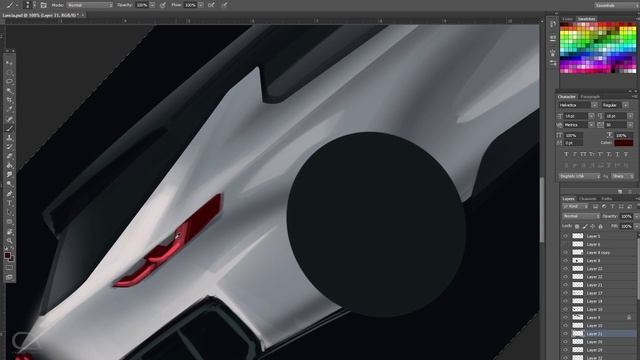Select the Path Selection tool
Screen dimensions: 640x360
tap(9, 213)
